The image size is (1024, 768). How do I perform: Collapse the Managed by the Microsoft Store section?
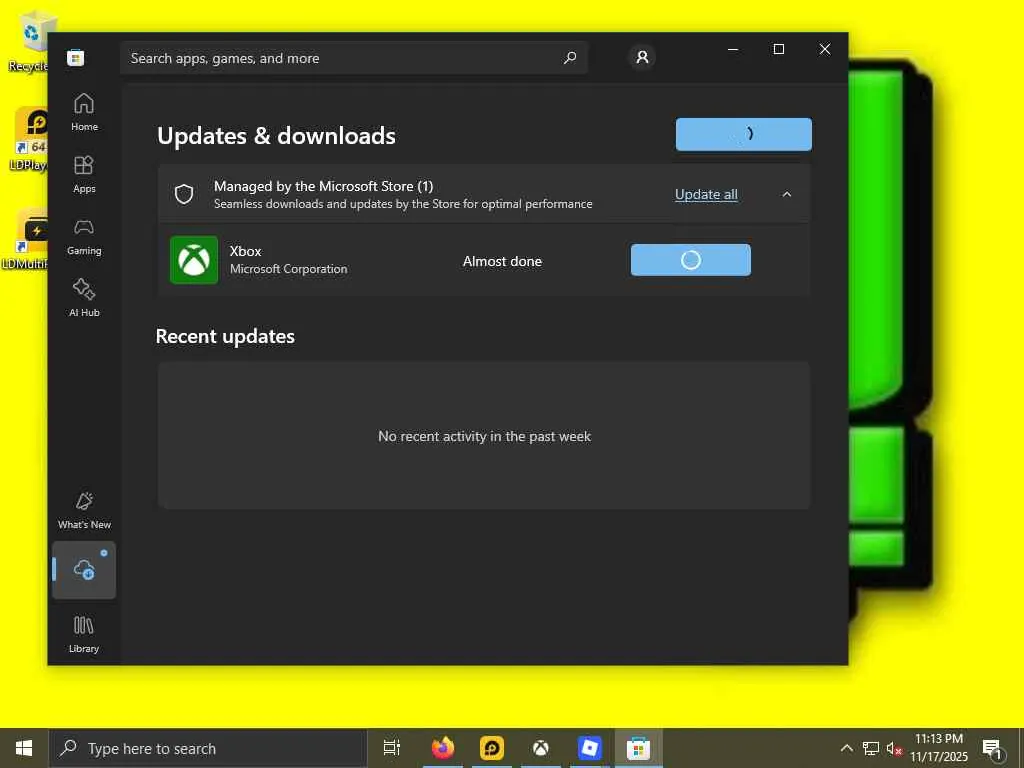[x=787, y=194]
